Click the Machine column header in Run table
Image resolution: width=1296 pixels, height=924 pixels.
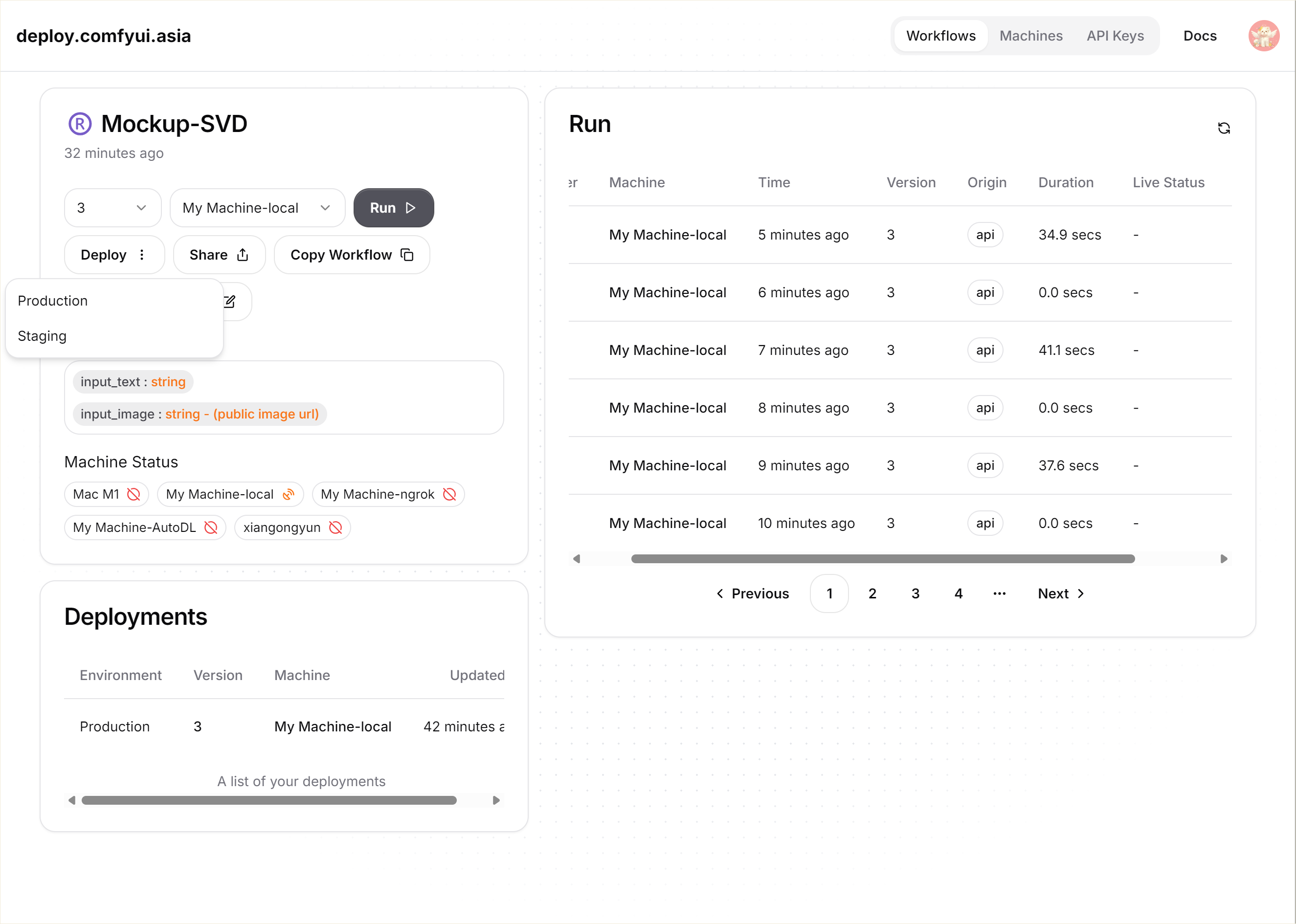[x=637, y=183]
